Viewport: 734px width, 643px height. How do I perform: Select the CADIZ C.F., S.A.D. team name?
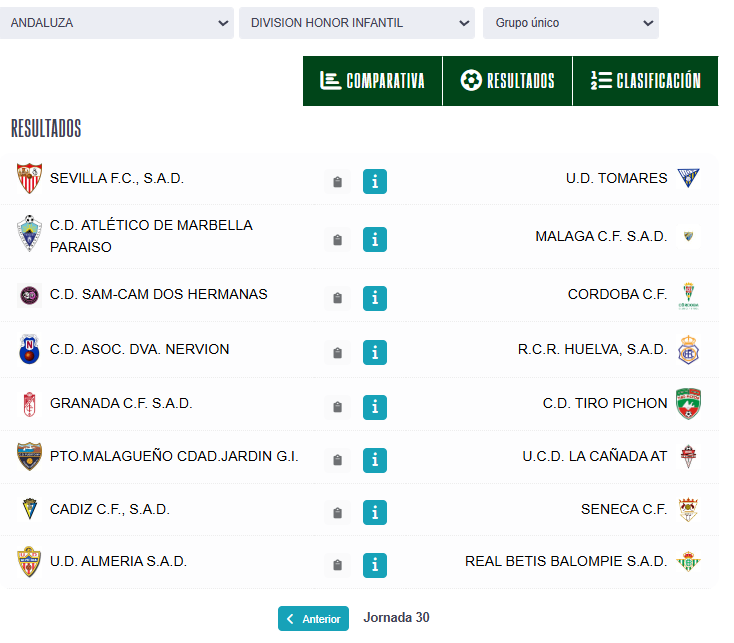[110, 509]
